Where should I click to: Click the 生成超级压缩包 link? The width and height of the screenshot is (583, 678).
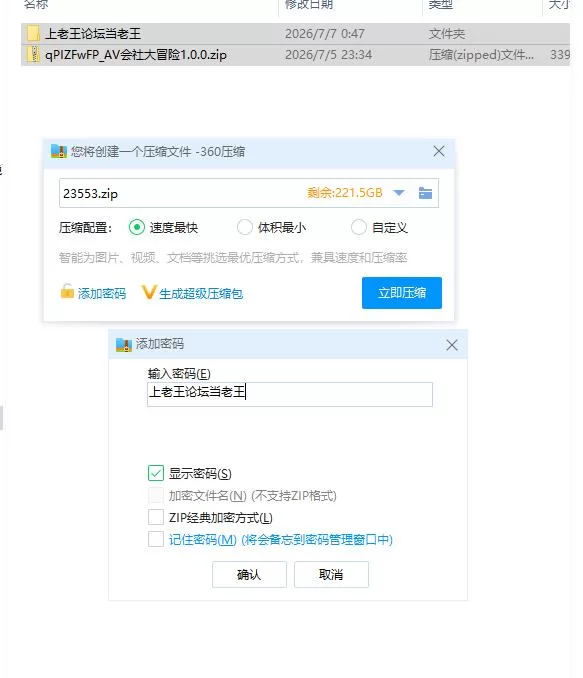pyautogui.click(x=201, y=294)
